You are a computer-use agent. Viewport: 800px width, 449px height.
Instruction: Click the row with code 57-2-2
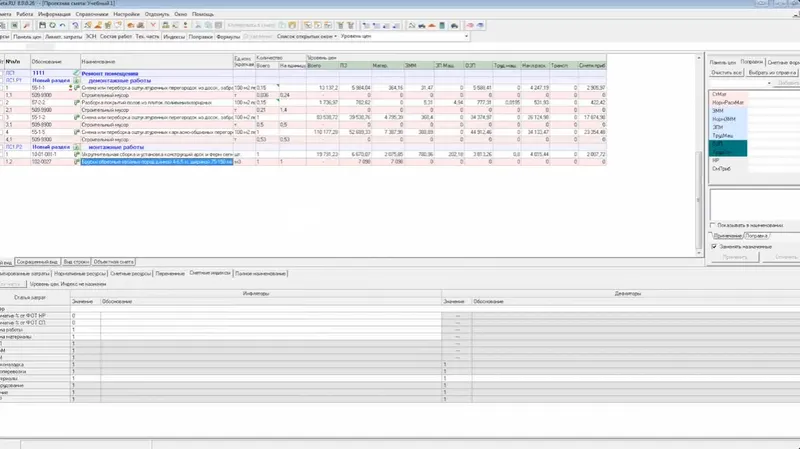(303, 103)
